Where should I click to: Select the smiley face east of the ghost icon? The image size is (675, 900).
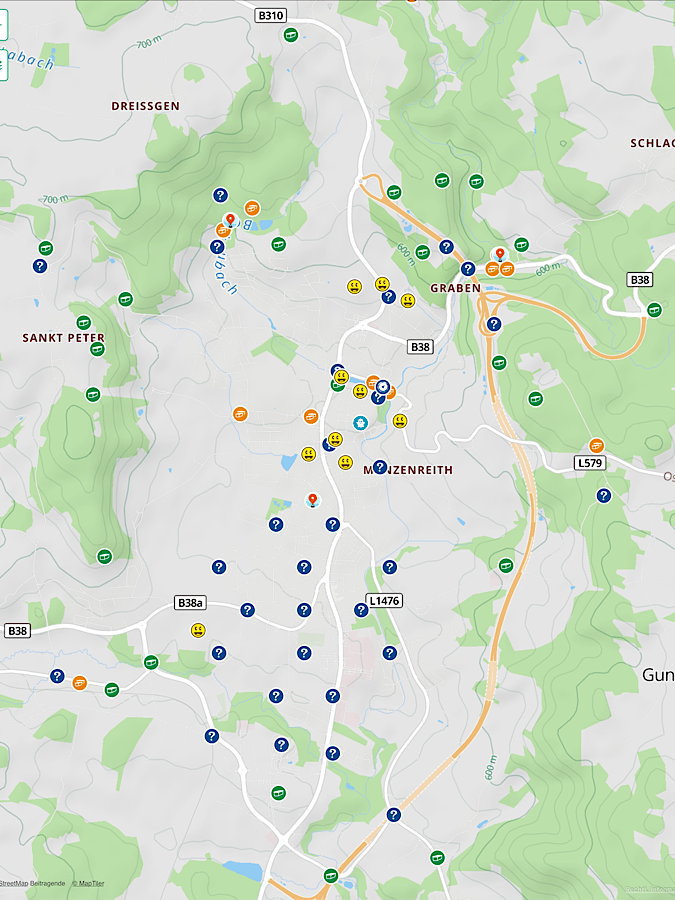[x=400, y=421]
